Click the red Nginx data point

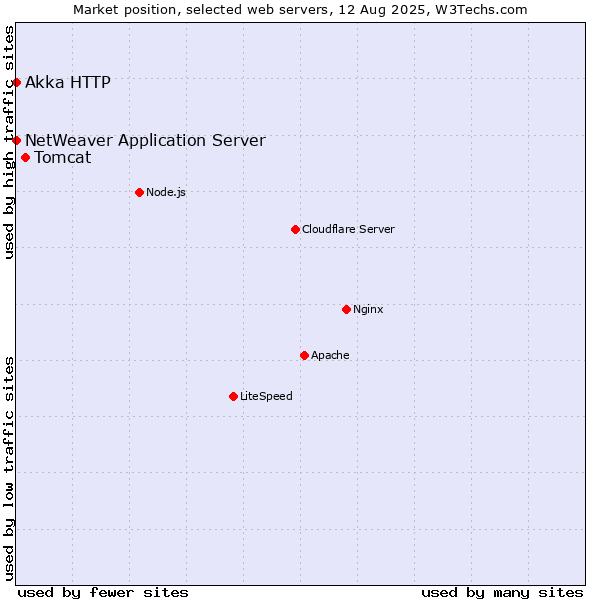click(346, 309)
